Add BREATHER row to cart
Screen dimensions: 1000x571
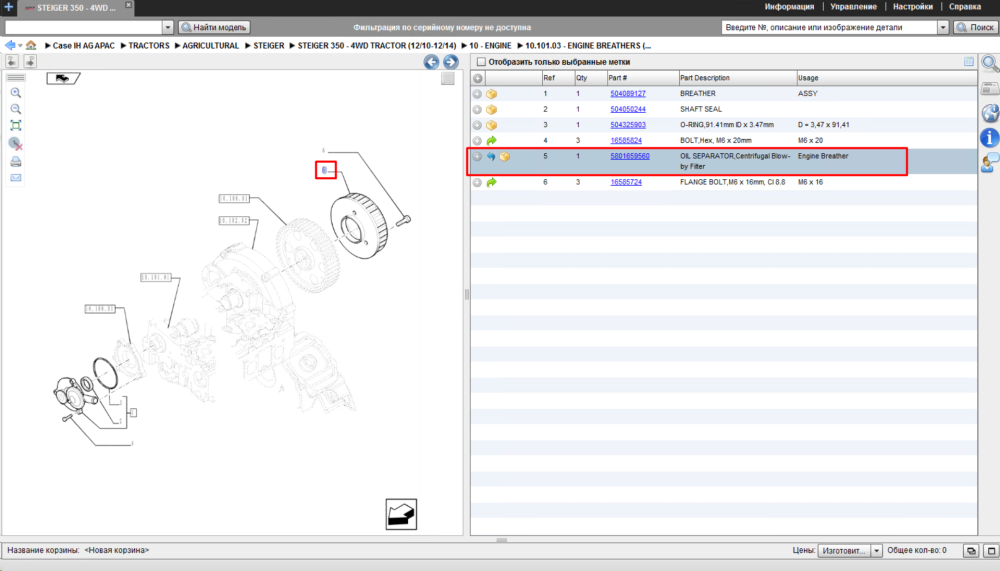click(x=477, y=94)
